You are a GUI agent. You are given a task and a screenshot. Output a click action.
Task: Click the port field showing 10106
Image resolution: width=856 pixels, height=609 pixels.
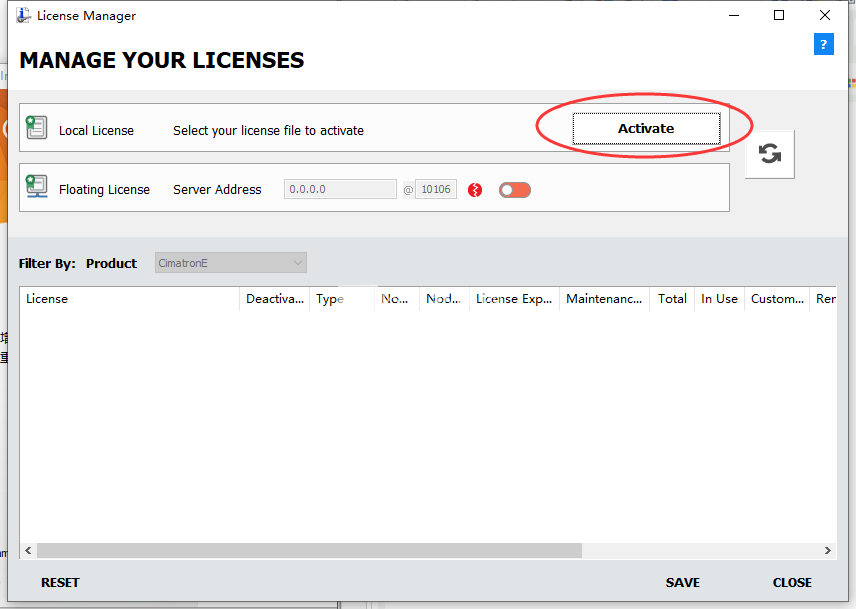pos(436,189)
